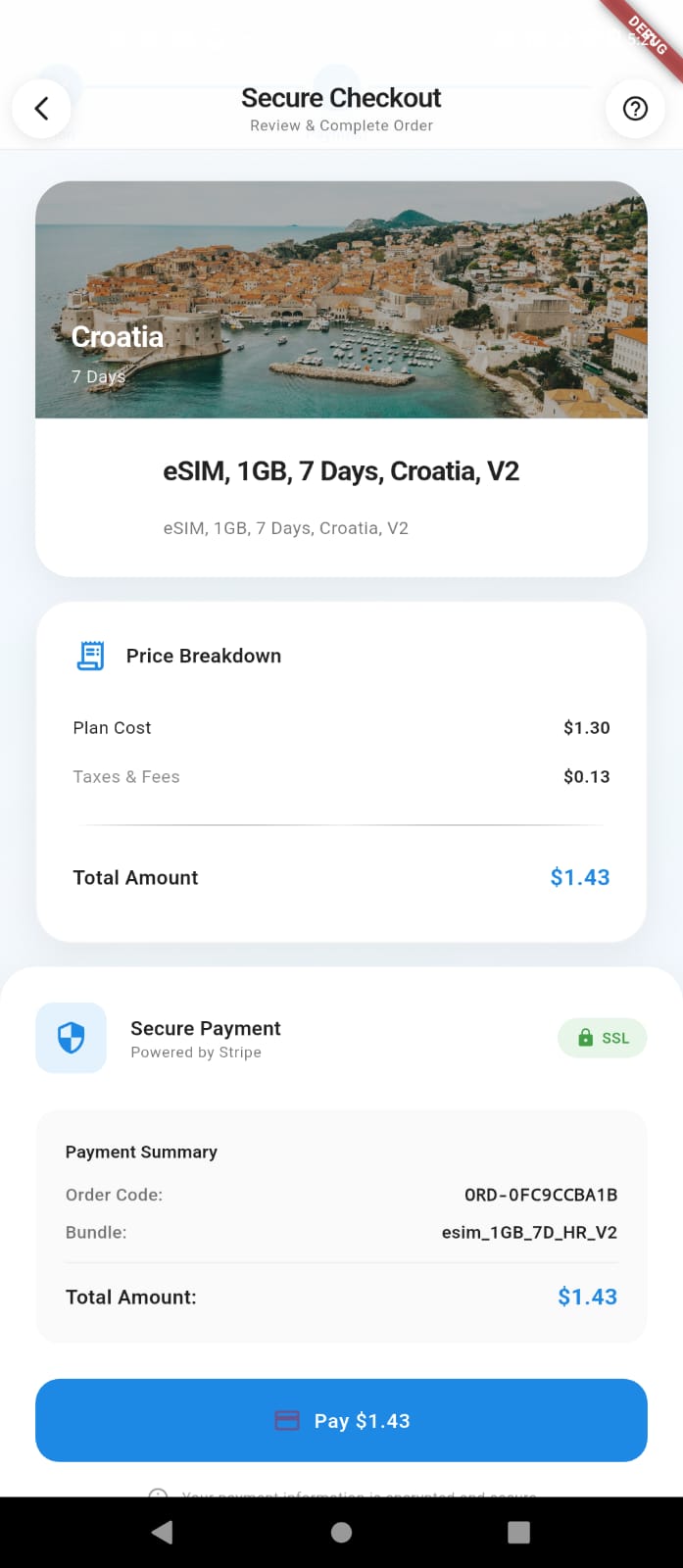Image resolution: width=683 pixels, height=1568 pixels.
Task: Tap the back arrow button
Action: pyautogui.click(x=41, y=108)
